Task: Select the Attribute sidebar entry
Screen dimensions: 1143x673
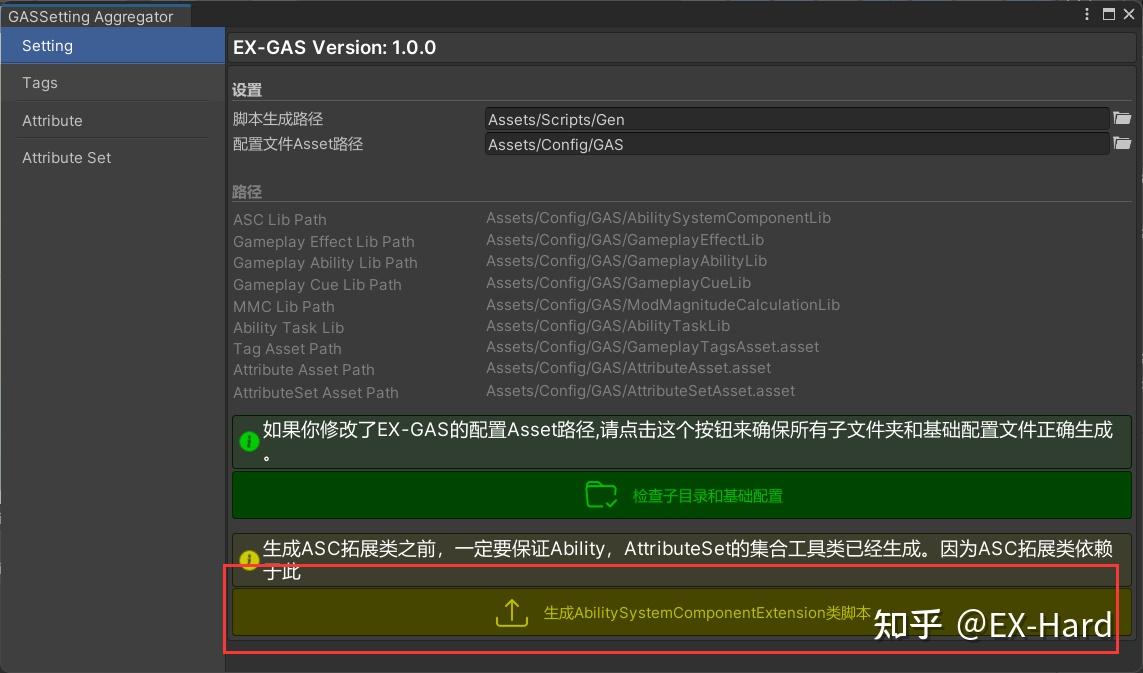Action: click(54, 120)
